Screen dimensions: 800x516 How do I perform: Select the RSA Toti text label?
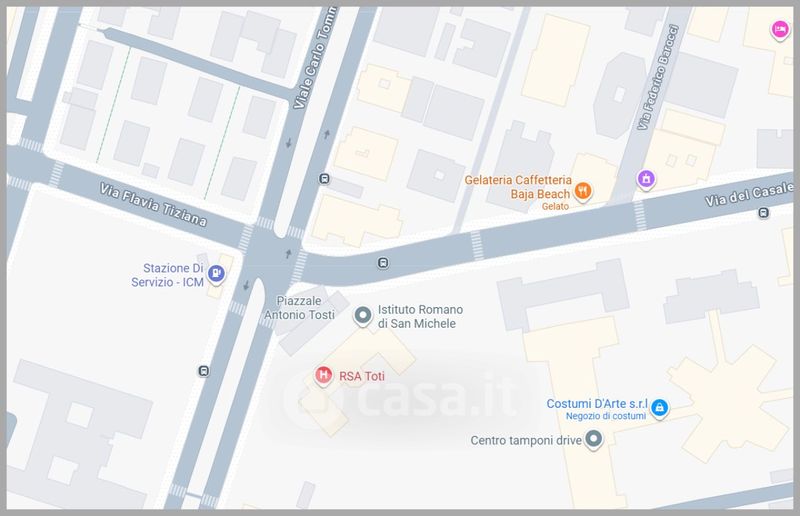click(362, 376)
